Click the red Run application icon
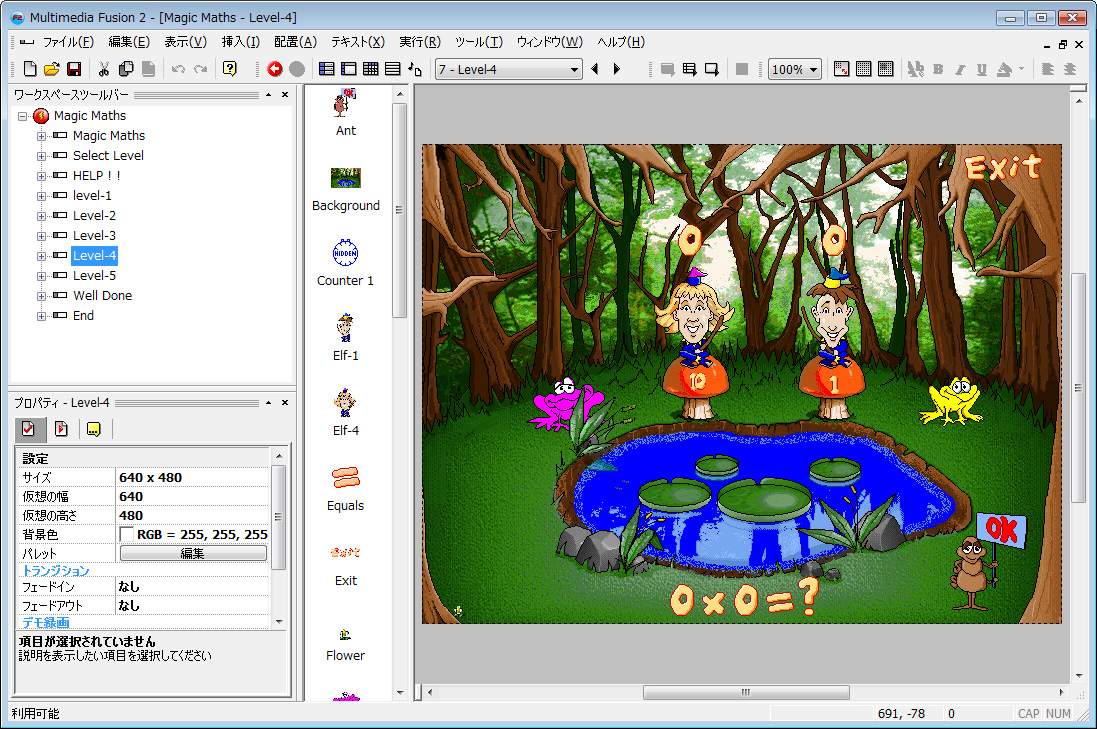 pyautogui.click(x=275, y=69)
